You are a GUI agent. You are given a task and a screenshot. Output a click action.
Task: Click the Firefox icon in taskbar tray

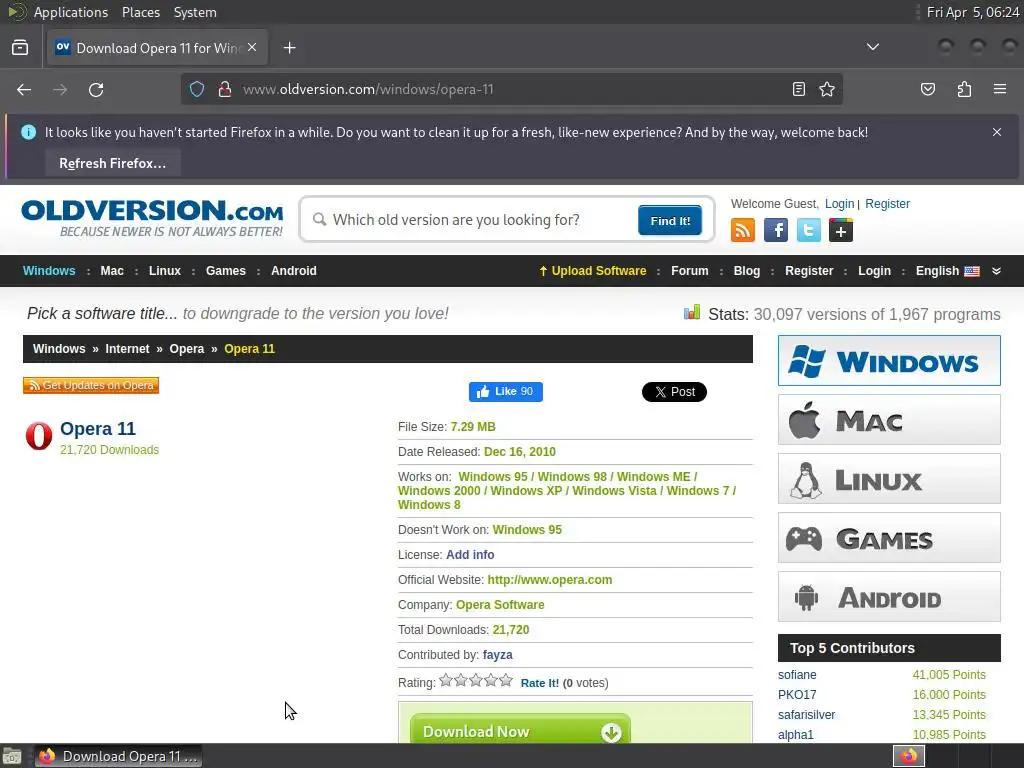tap(908, 756)
